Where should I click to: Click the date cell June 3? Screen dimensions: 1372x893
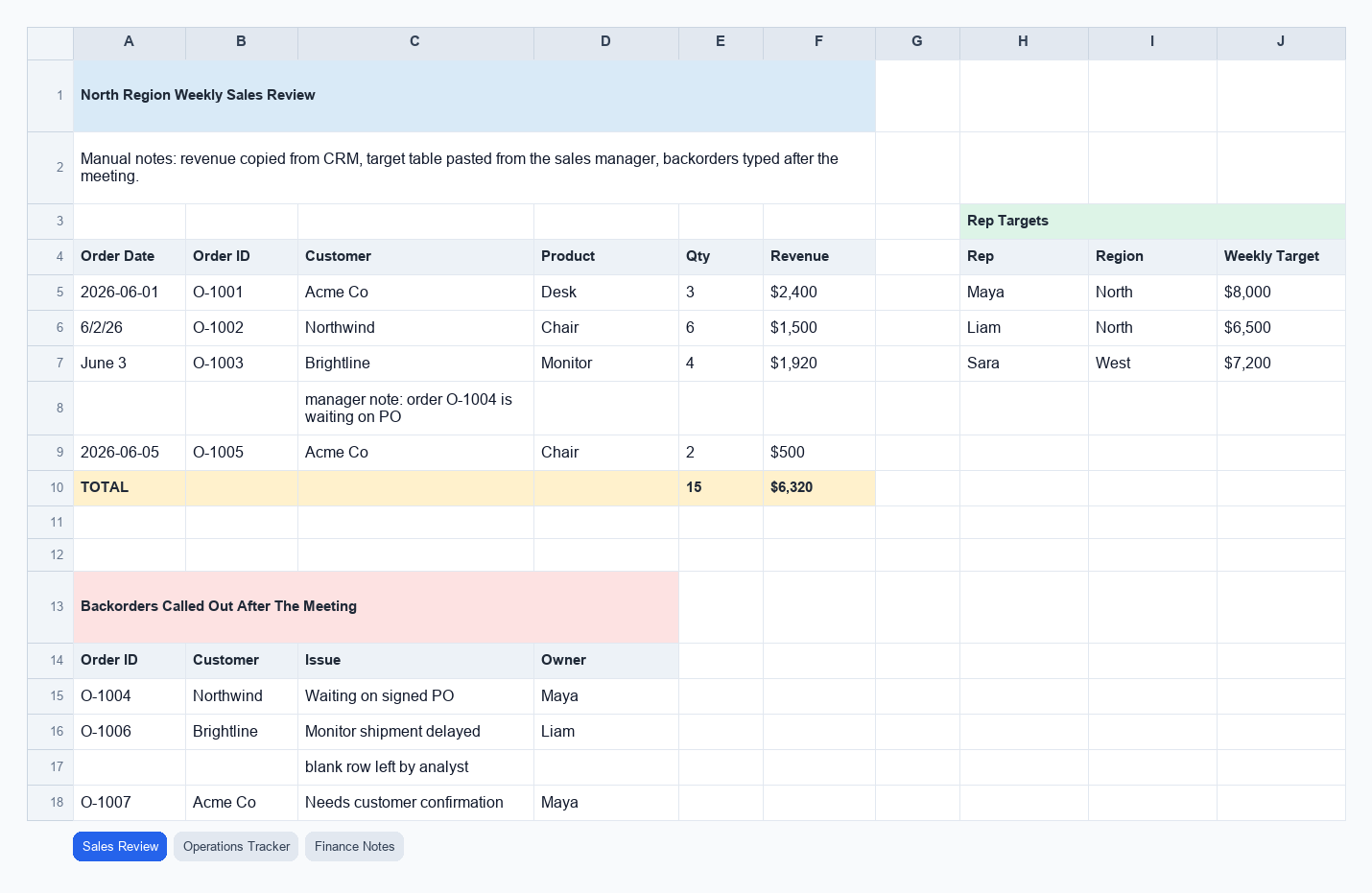tap(130, 364)
